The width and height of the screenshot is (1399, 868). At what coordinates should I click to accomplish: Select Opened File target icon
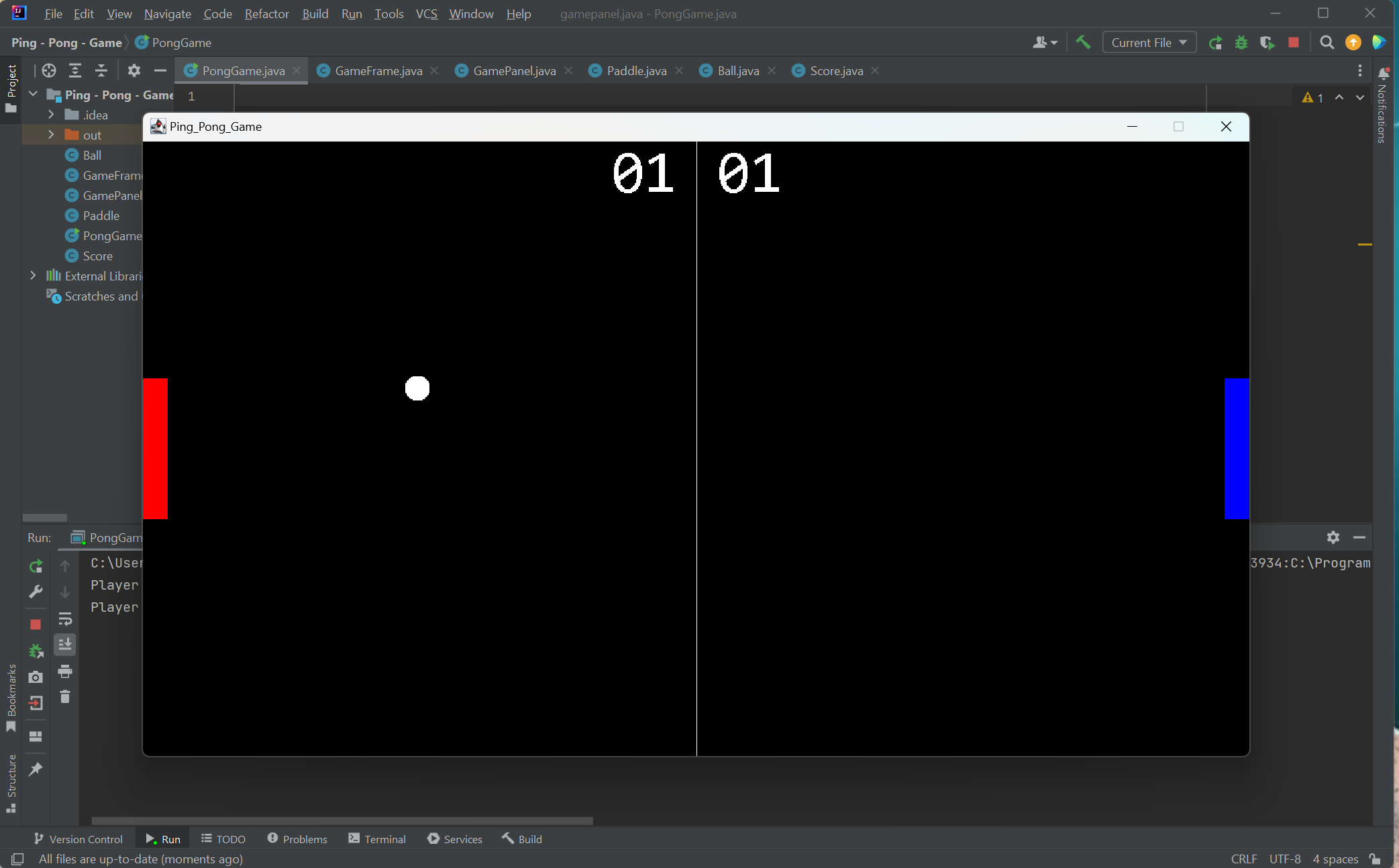click(49, 70)
